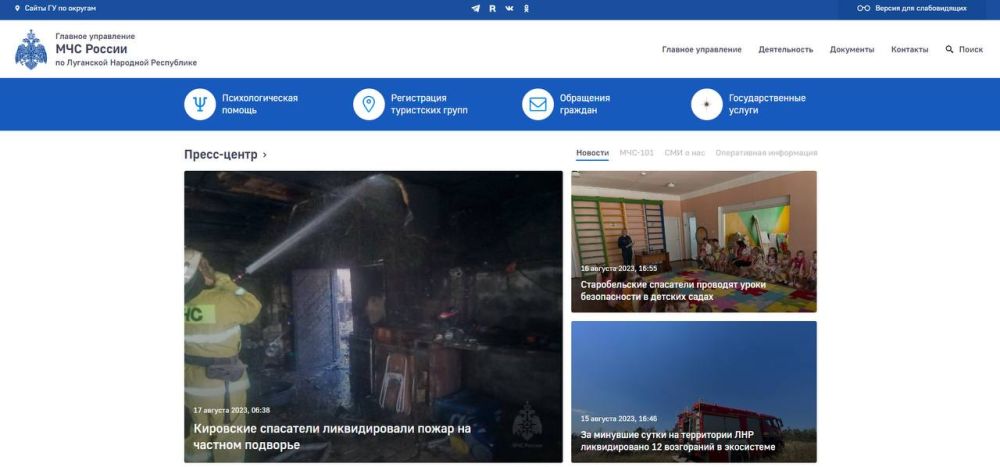Open the Контакты menu item

(x=909, y=50)
